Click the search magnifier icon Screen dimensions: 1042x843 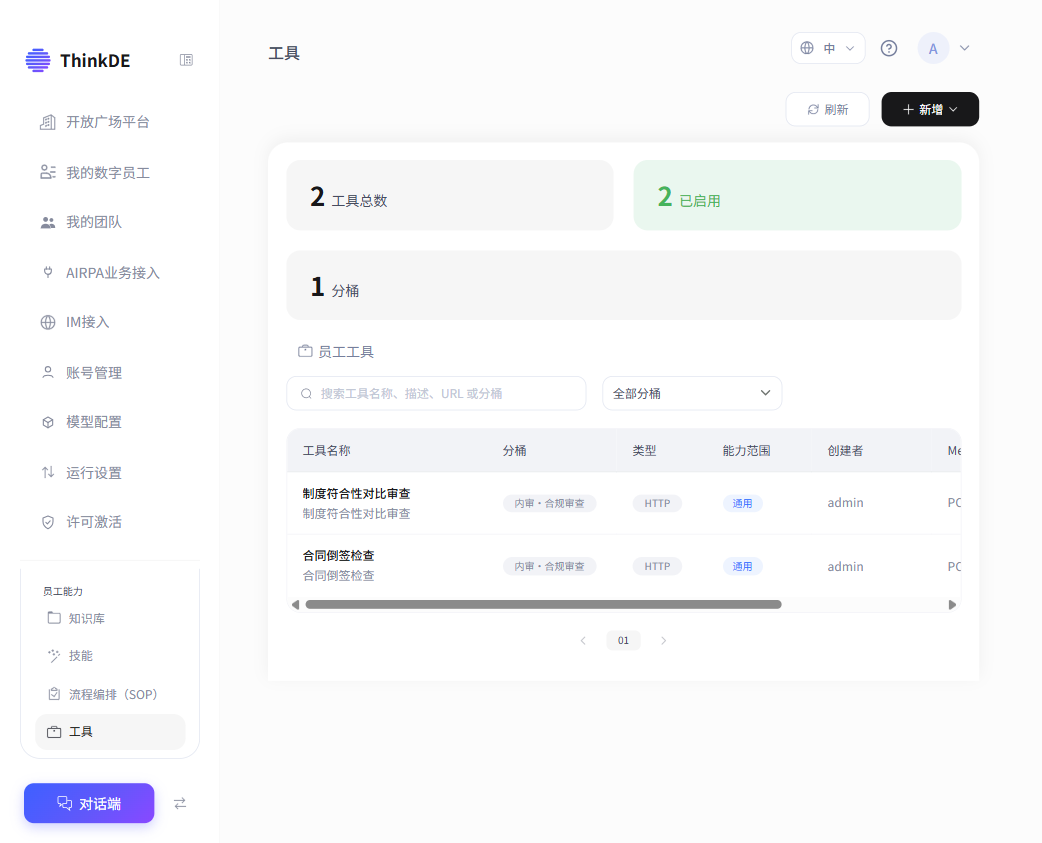click(x=306, y=394)
